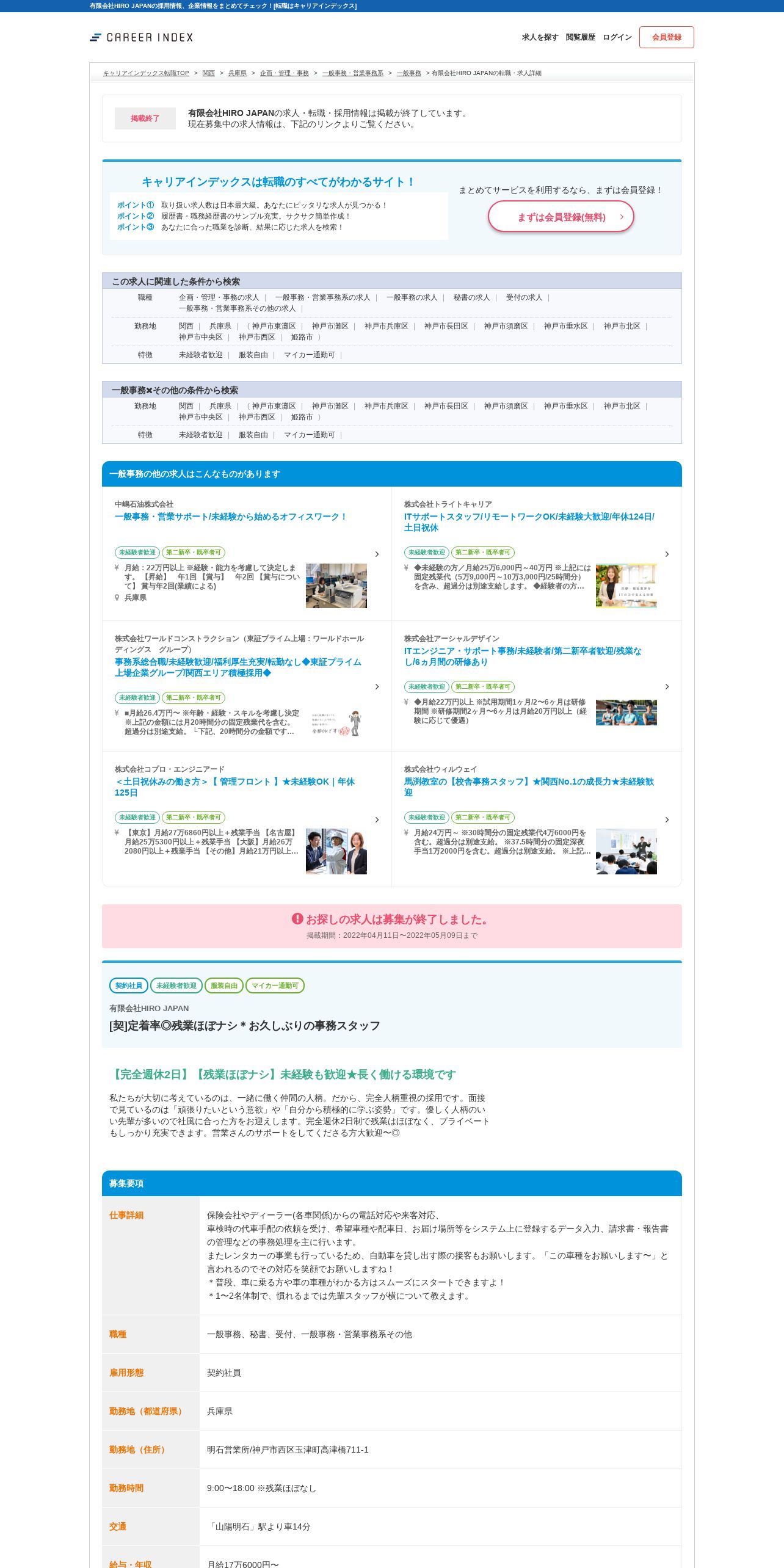The width and height of the screenshot is (784, 1568).
Task: Click 一般事務 breadcrumb link
Action: coord(409,73)
